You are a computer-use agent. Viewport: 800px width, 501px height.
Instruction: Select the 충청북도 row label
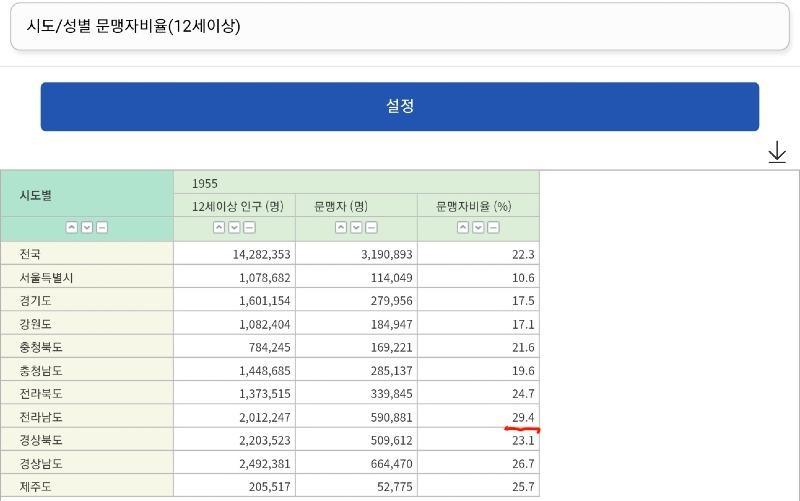41,347
